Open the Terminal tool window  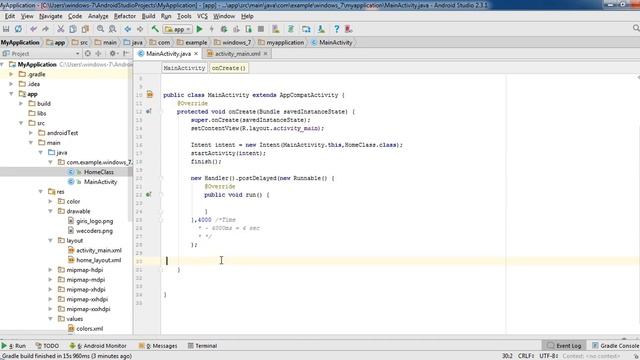[x=202, y=346]
